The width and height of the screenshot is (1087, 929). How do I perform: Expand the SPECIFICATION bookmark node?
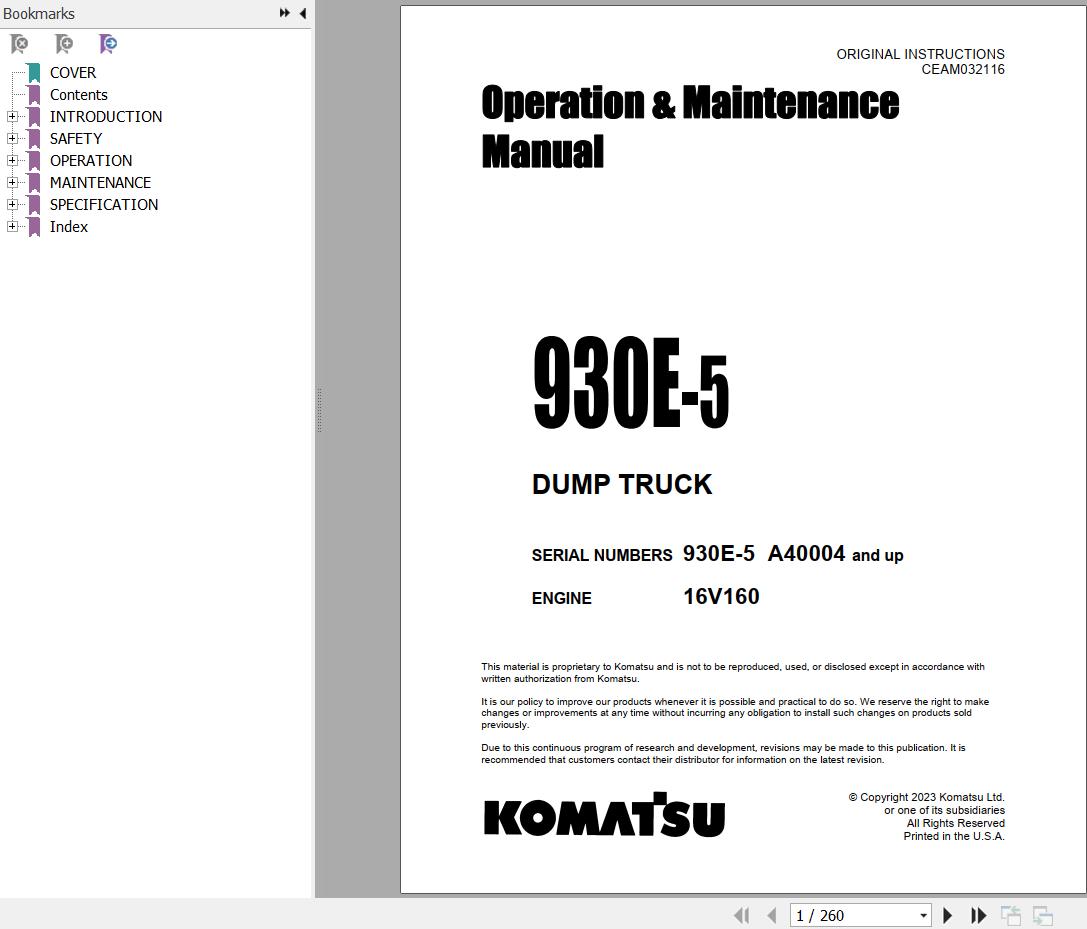click(12, 205)
